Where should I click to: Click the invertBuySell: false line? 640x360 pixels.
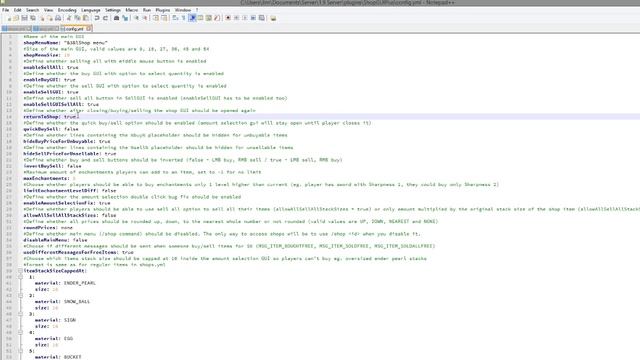pyautogui.click(x=52, y=166)
